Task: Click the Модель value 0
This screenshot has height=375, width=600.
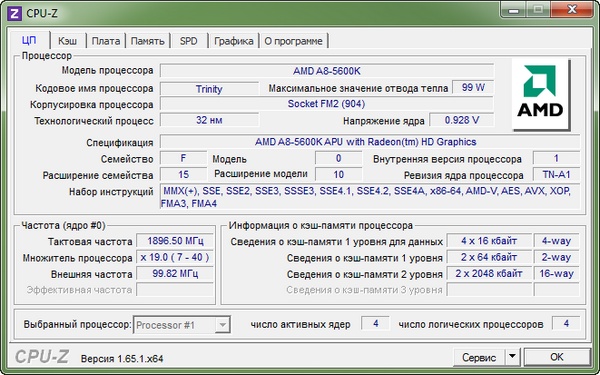Action: click(338, 158)
